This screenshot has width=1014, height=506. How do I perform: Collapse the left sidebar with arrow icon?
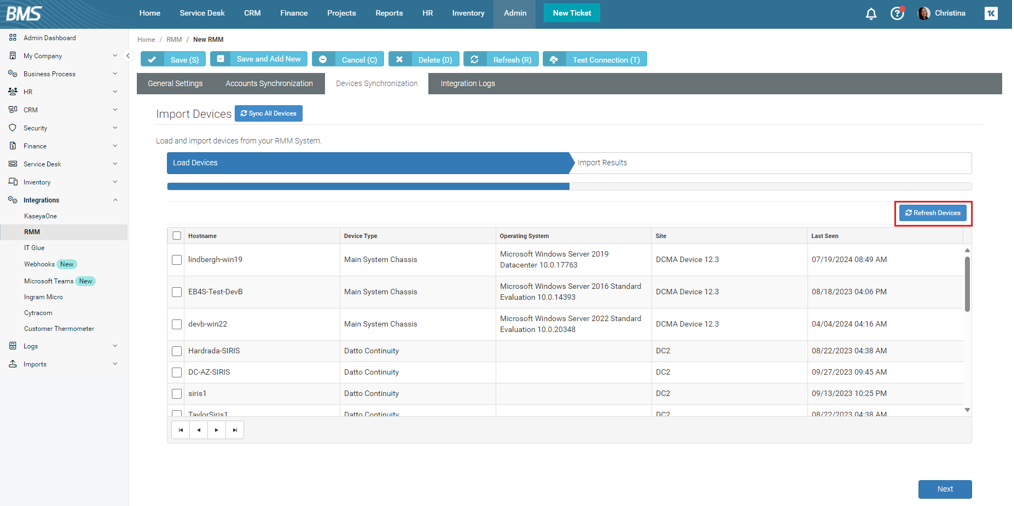(x=128, y=56)
